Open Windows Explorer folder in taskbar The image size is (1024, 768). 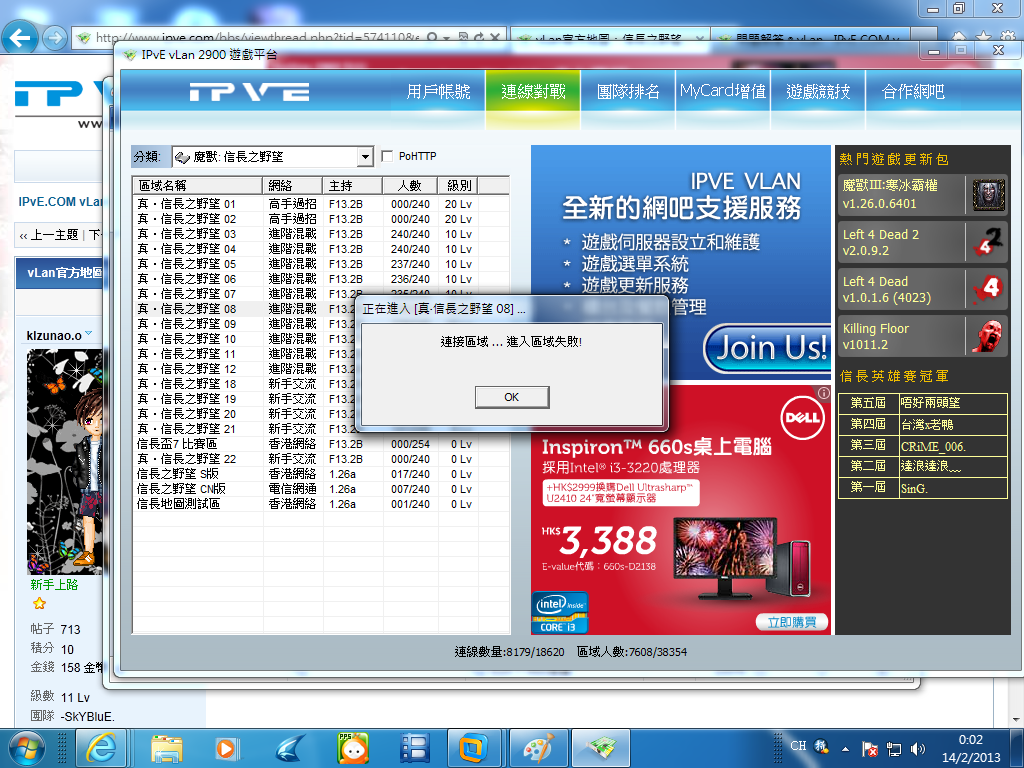pyautogui.click(x=166, y=747)
